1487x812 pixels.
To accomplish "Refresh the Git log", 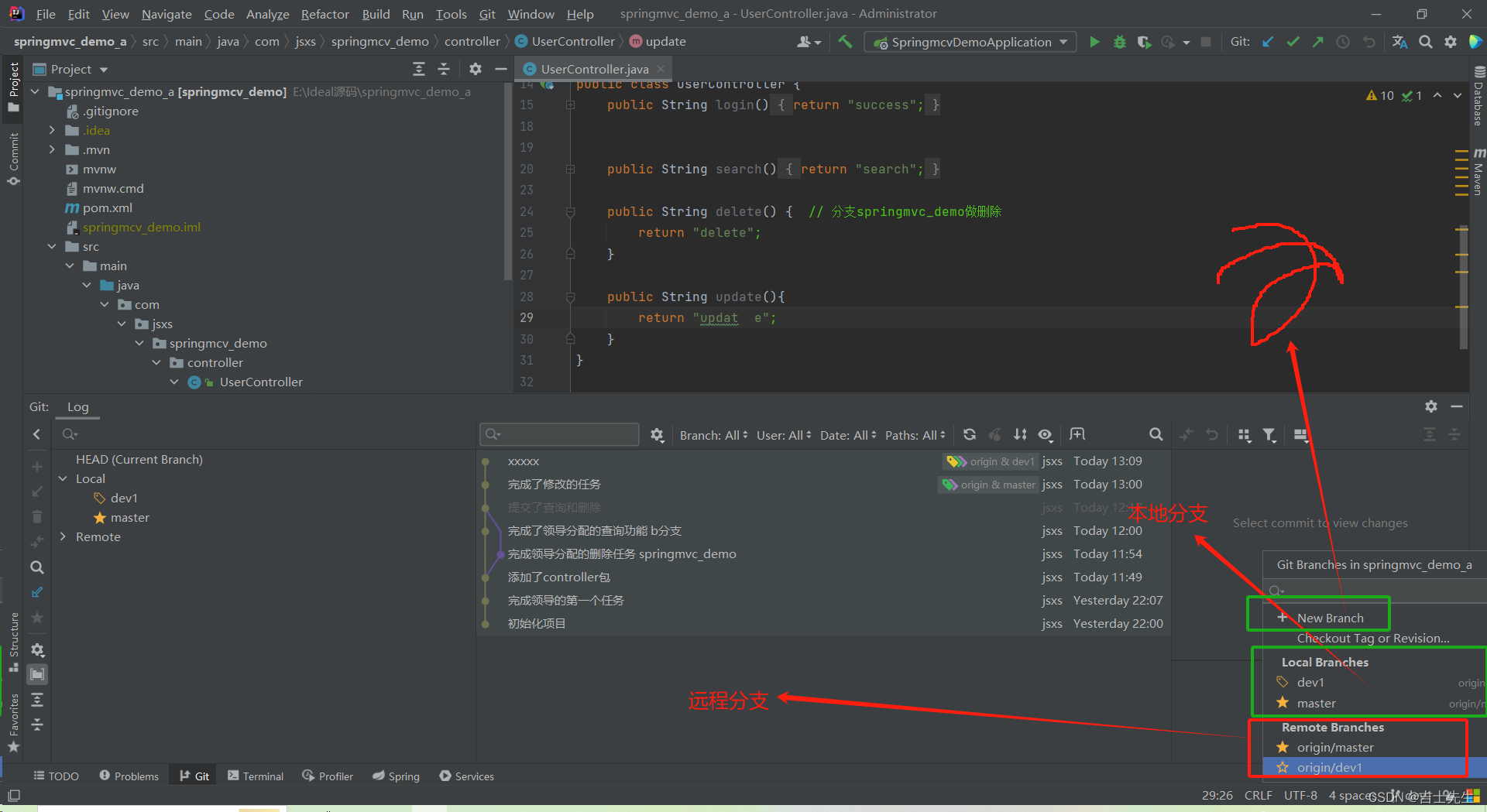I will pyautogui.click(x=970, y=434).
